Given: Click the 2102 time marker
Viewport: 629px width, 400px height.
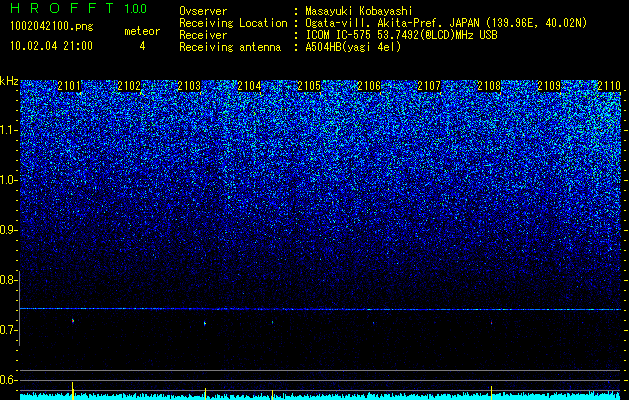Looking at the screenshot, I should (x=129, y=86).
